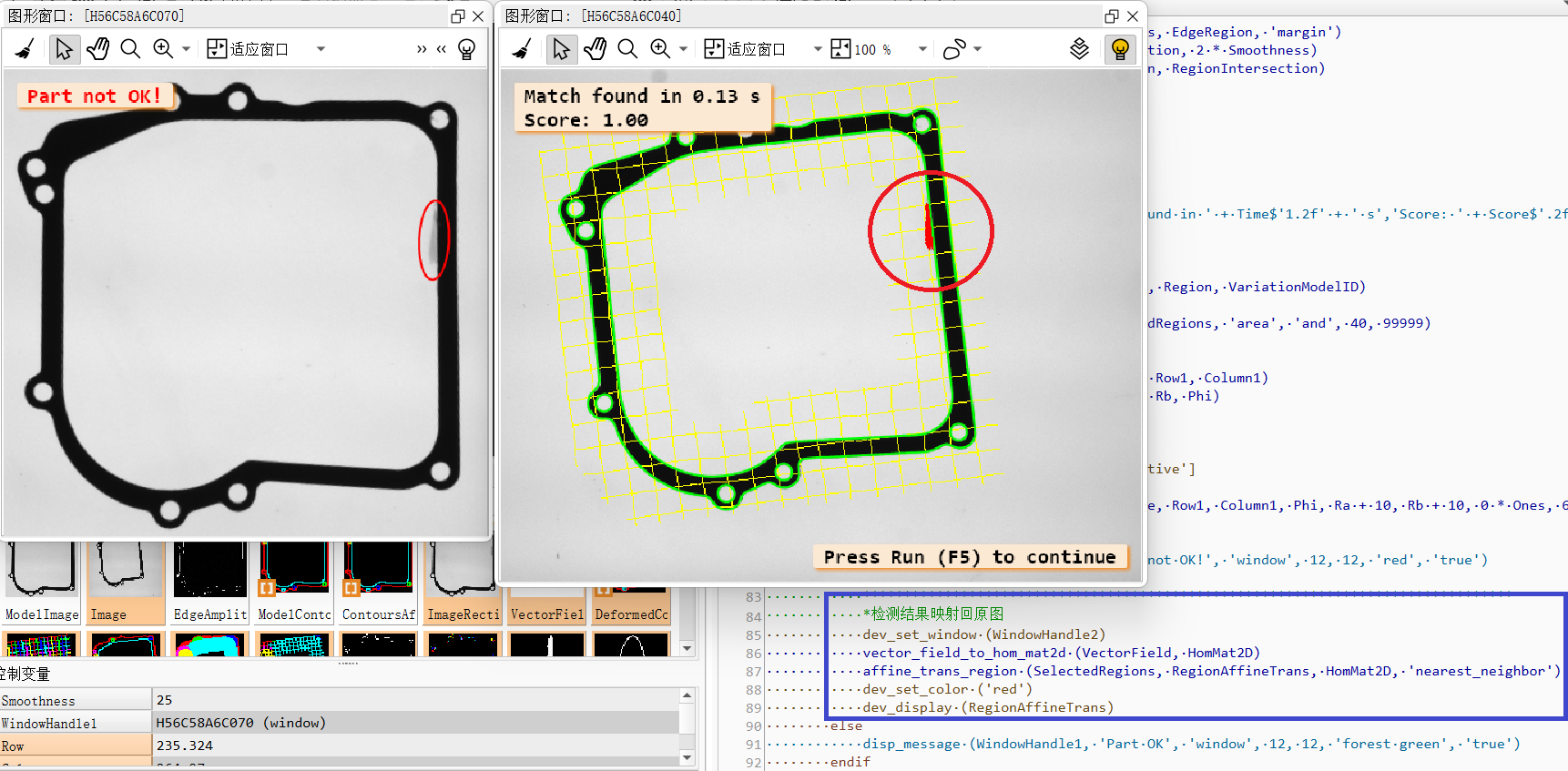Click the disp_message 'Part OK' code line
Screen dimensions: 1568x771
click(x=1192, y=744)
